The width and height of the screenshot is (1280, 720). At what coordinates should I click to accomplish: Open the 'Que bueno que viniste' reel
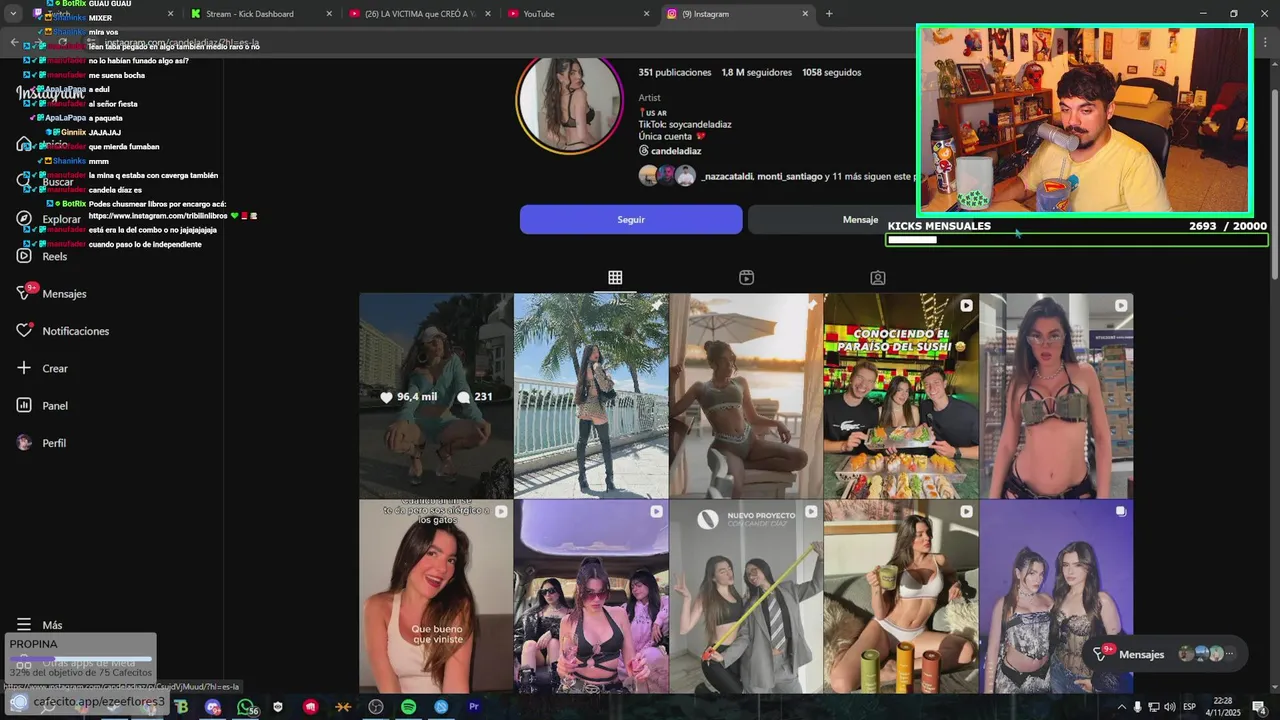(436, 597)
